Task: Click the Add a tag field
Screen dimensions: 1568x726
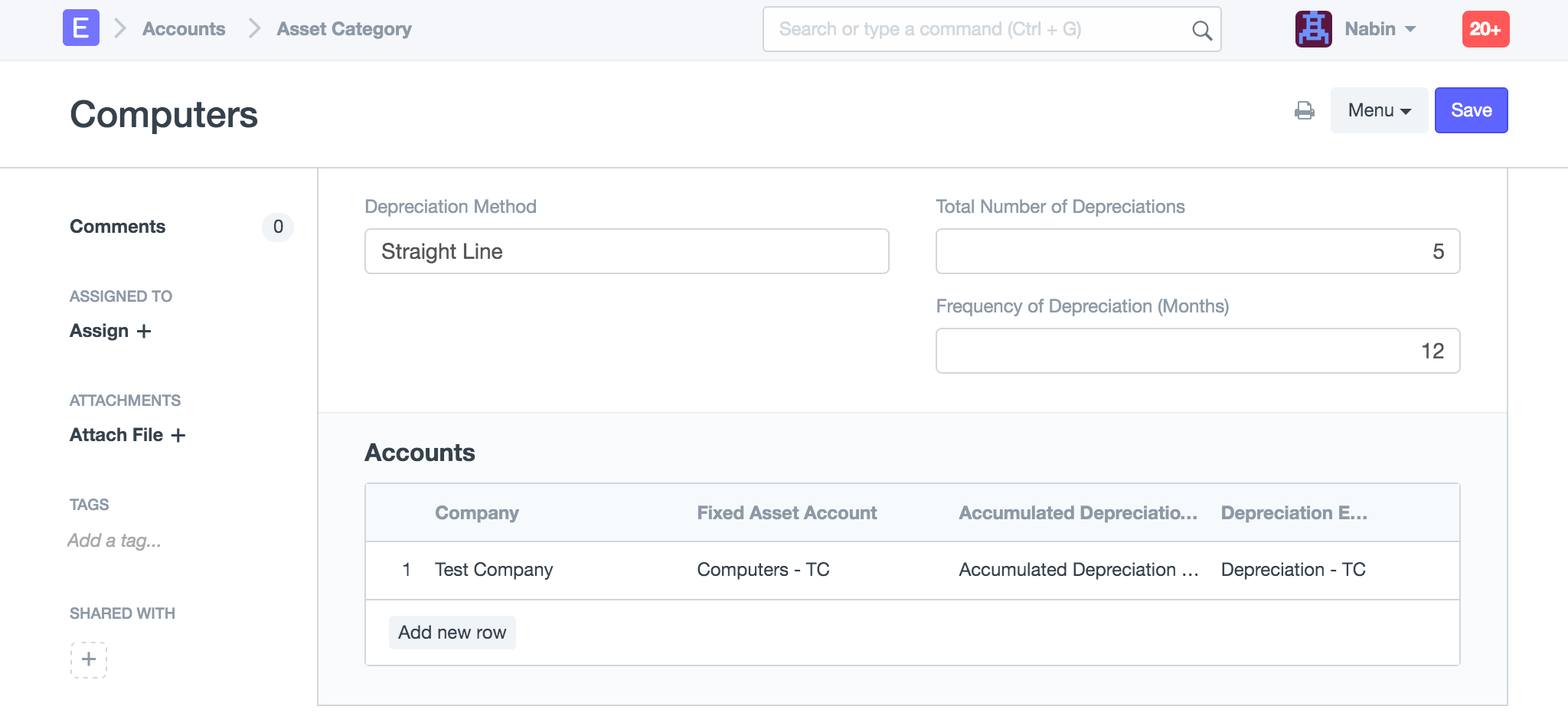Action: click(x=115, y=541)
